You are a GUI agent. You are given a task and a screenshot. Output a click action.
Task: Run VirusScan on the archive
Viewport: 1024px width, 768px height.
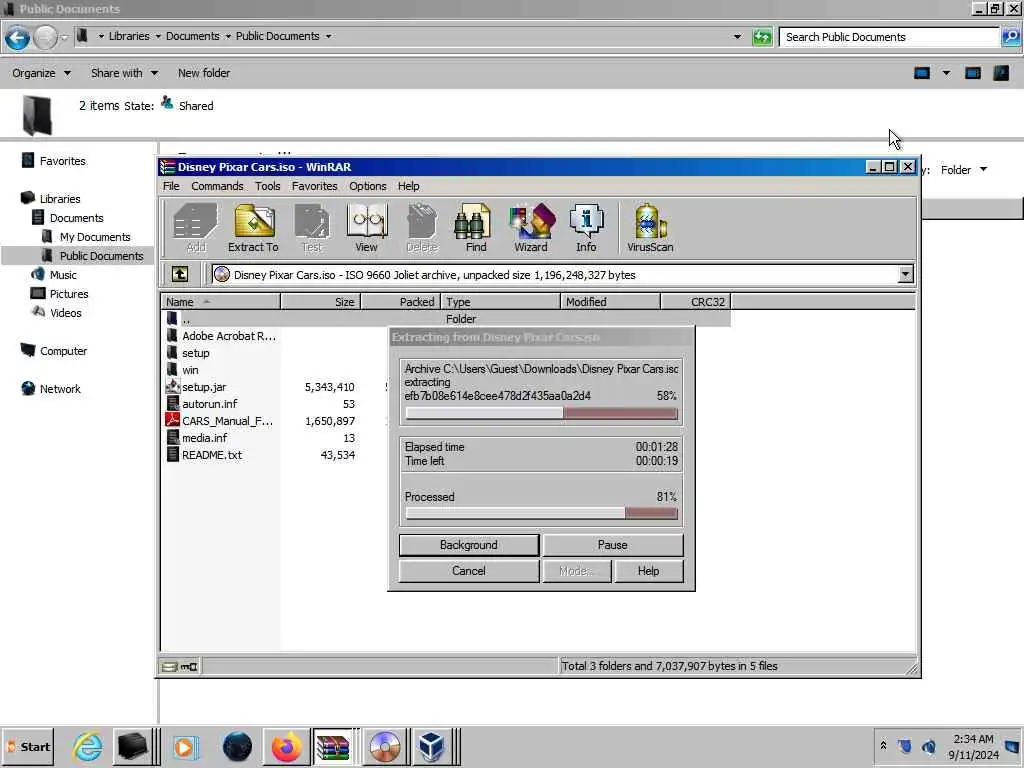coord(650,228)
